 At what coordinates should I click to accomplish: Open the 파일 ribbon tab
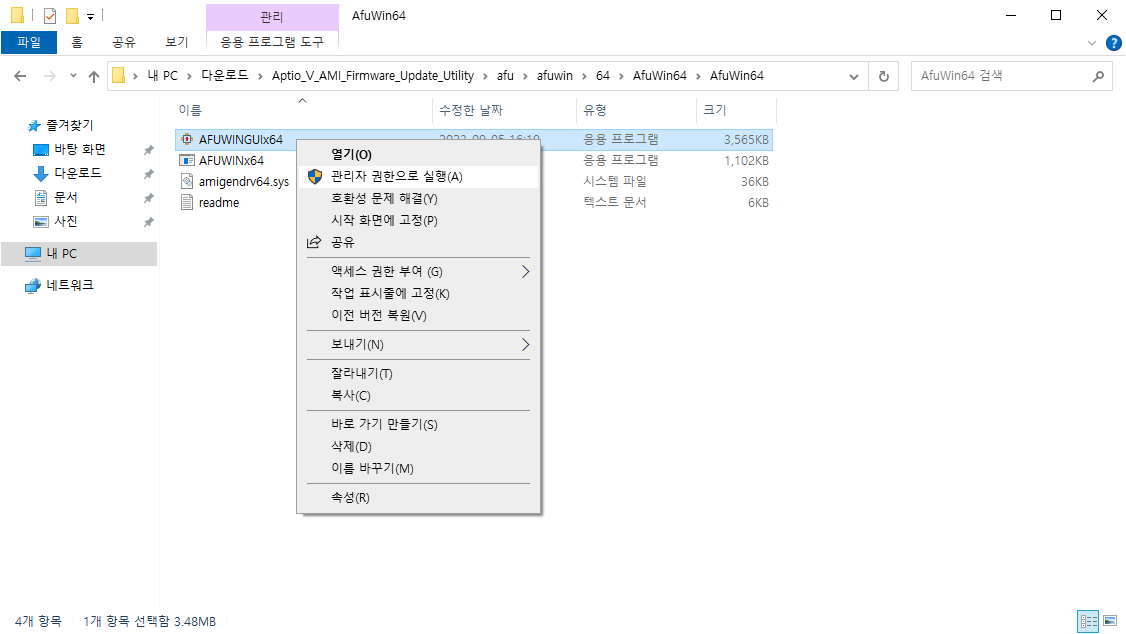(x=29, y=42)
